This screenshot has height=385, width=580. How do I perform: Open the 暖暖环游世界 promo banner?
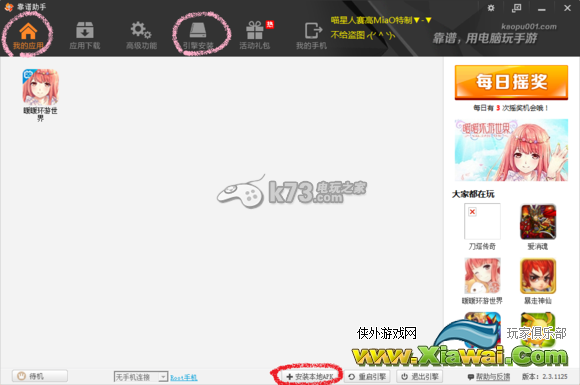(511, 150)
